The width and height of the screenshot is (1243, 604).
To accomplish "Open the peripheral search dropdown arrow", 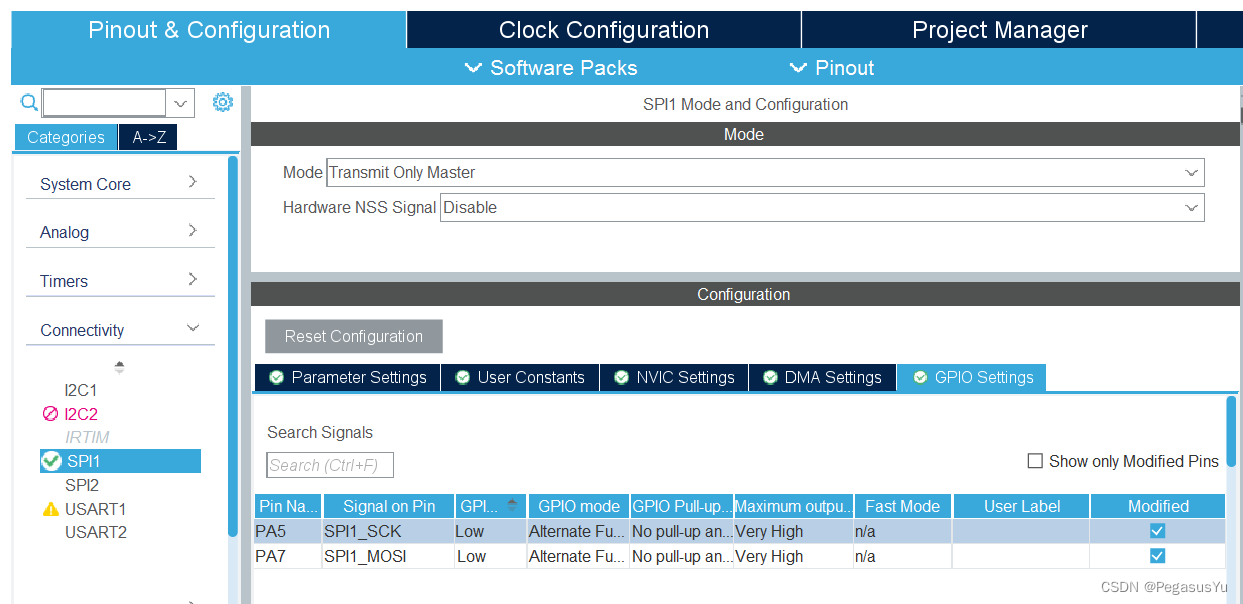I will (x=181, y=102).
